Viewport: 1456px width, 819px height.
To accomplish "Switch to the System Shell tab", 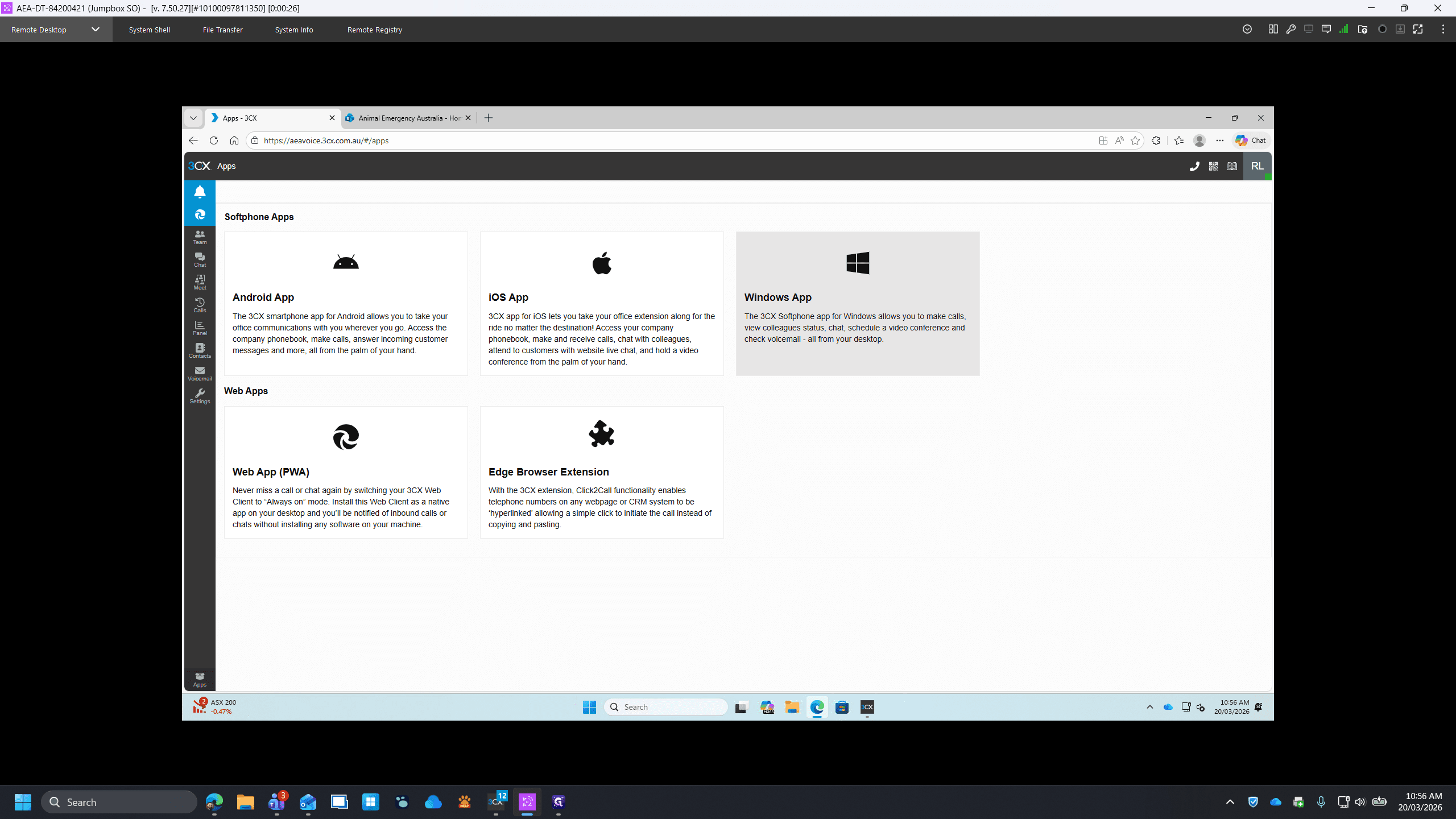I will tap(149, 30).
